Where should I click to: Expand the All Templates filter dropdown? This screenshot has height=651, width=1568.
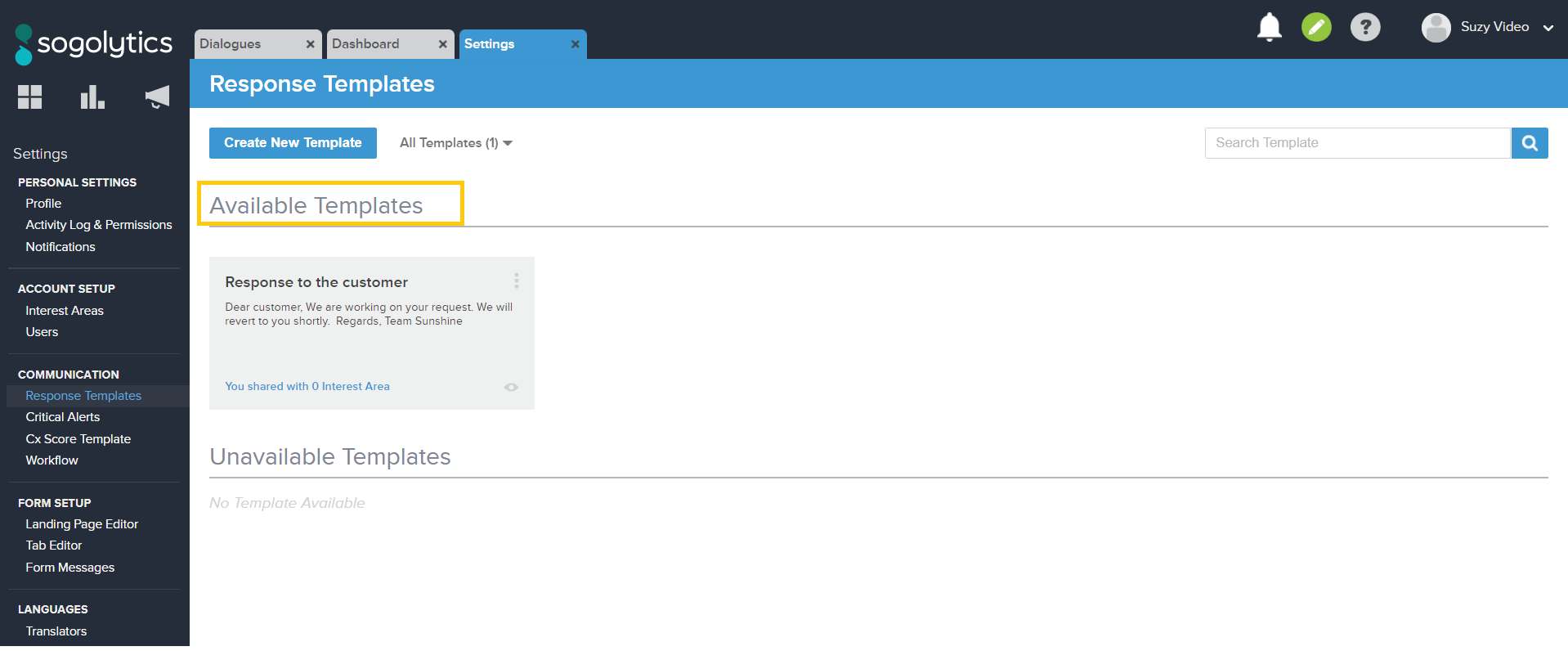coord(455,143)
